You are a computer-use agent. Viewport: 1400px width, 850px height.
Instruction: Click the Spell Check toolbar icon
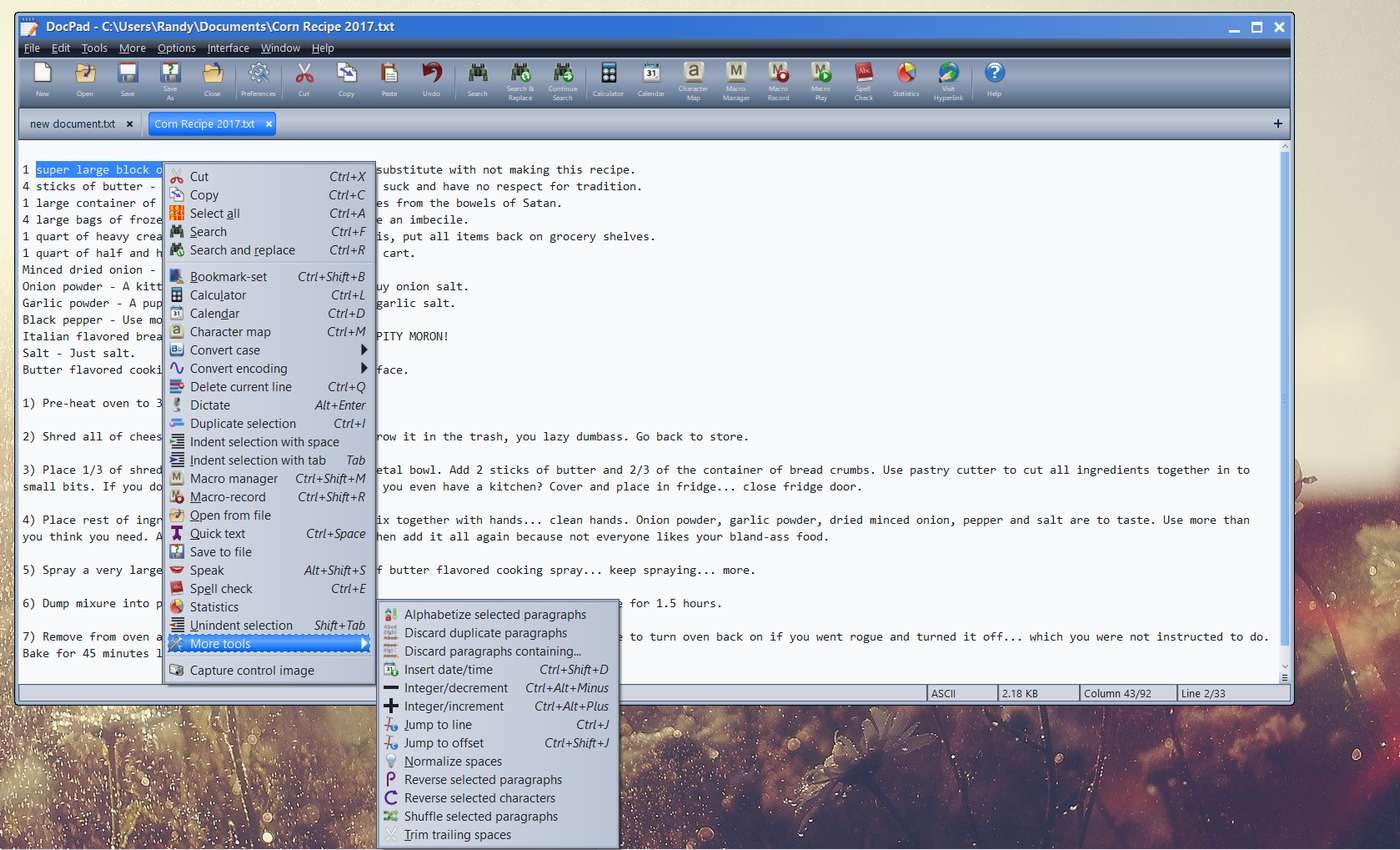pyautogui.click(x=864, y=81)
